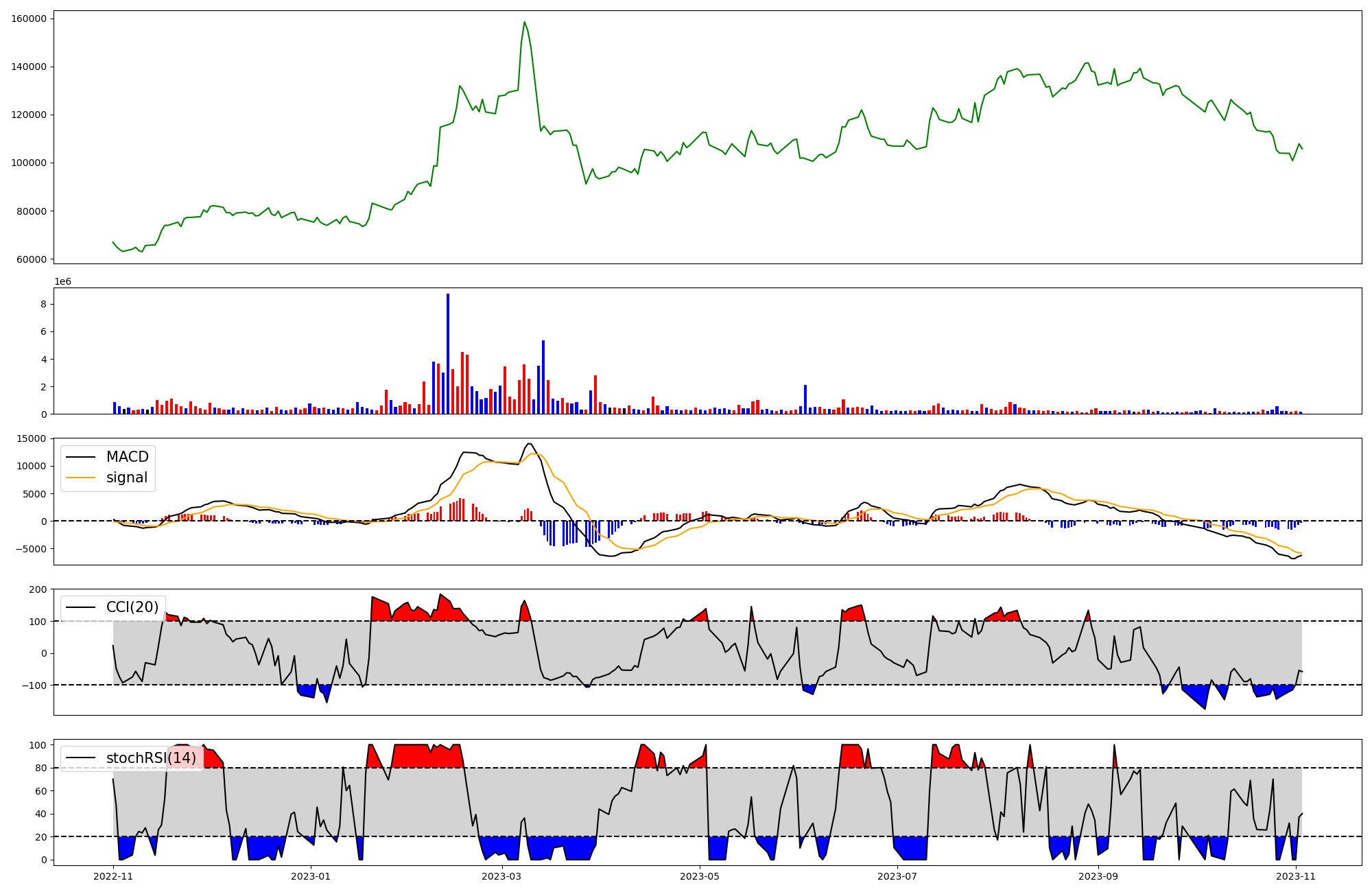Click the CCI(20) legend label

tap(132, 607)
